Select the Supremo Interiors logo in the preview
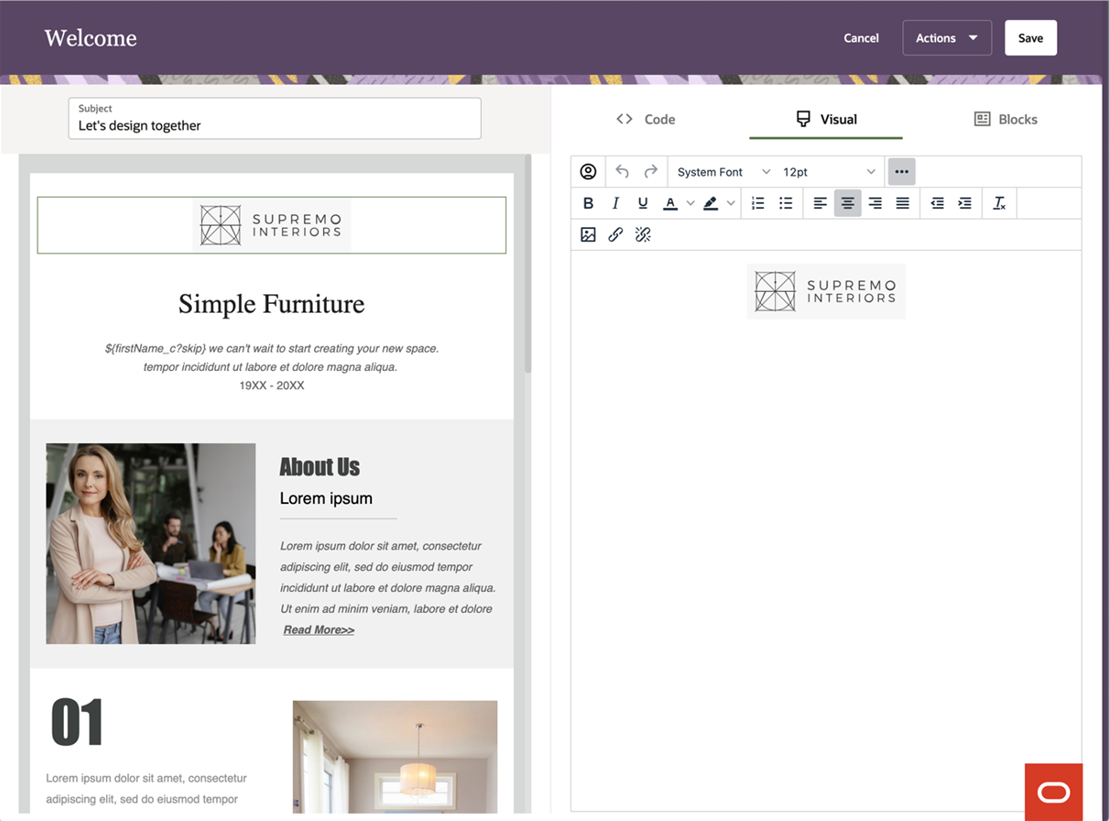 [x=272, y=225]
